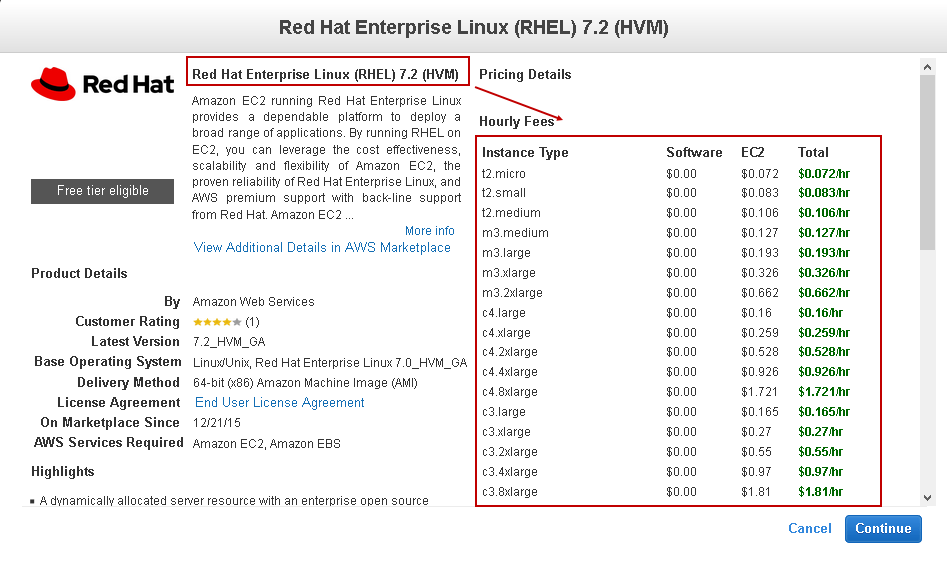Image resolution: width=947 pixels, height=569 pixels.
Task: Select the c3.8xlarge instance row label
Action: [x=510, y=492]
